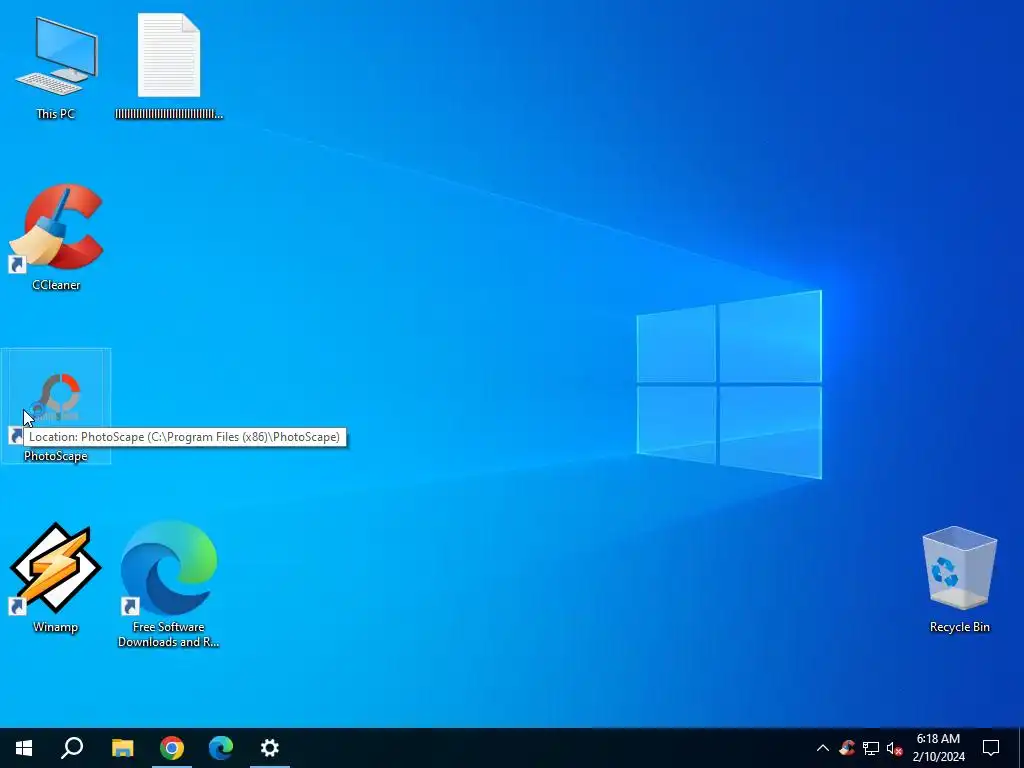The width and height of the screenshot is (1024, 768).
Task: Click the CCleaner tray icon
Action: pyautogui.click(x=847, y=748)
